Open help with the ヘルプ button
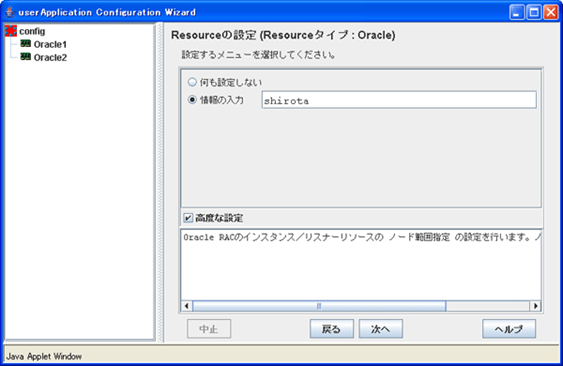The height and width of the screenshot is (366, 563). tap(509, 329)
